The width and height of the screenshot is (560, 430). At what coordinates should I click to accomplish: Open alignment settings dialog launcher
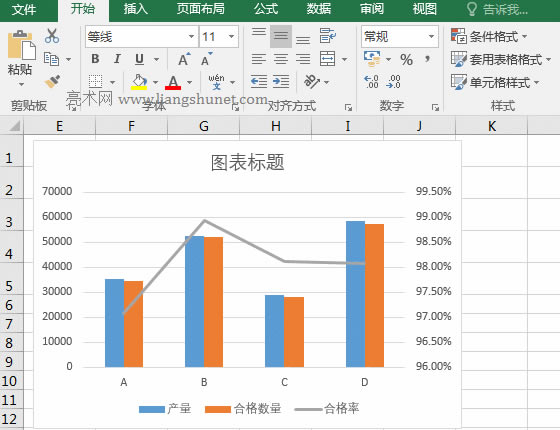pos(348,107)
